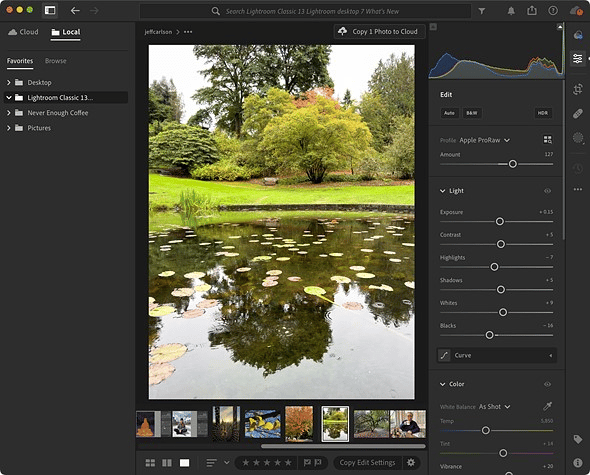Viewport: 590px width, 475px height.
Task: Toggle the left panel sidebar icon
Action: pyautogui.click(x=50, y=10)
